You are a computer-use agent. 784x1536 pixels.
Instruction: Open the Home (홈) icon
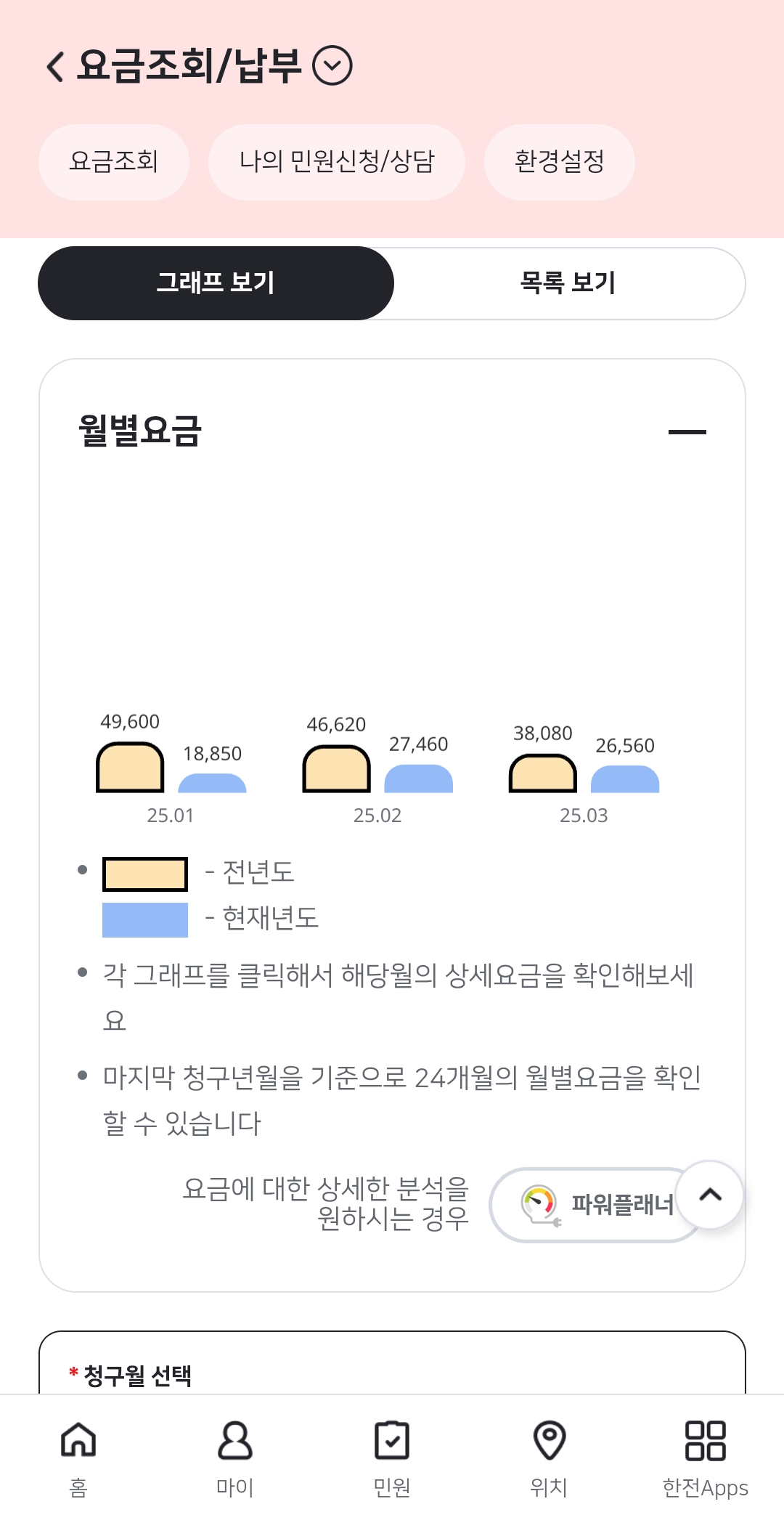click(x=78, y=1439)
